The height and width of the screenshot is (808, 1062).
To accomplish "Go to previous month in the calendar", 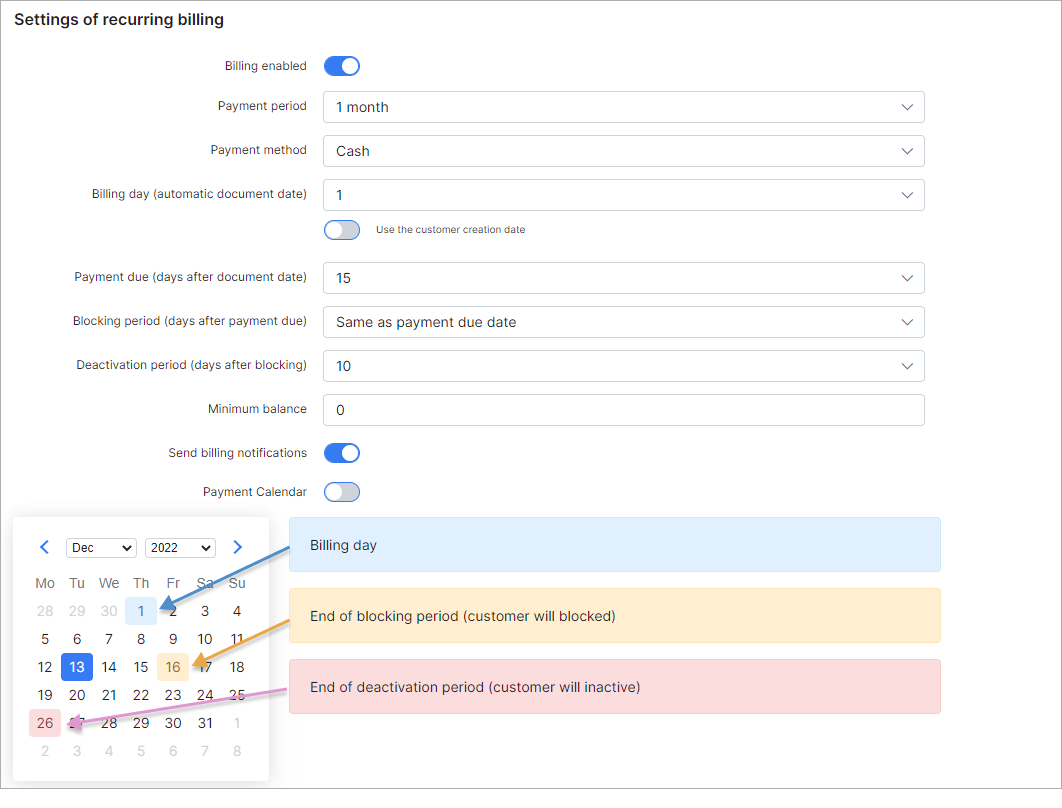I will (x=44, y=547).
